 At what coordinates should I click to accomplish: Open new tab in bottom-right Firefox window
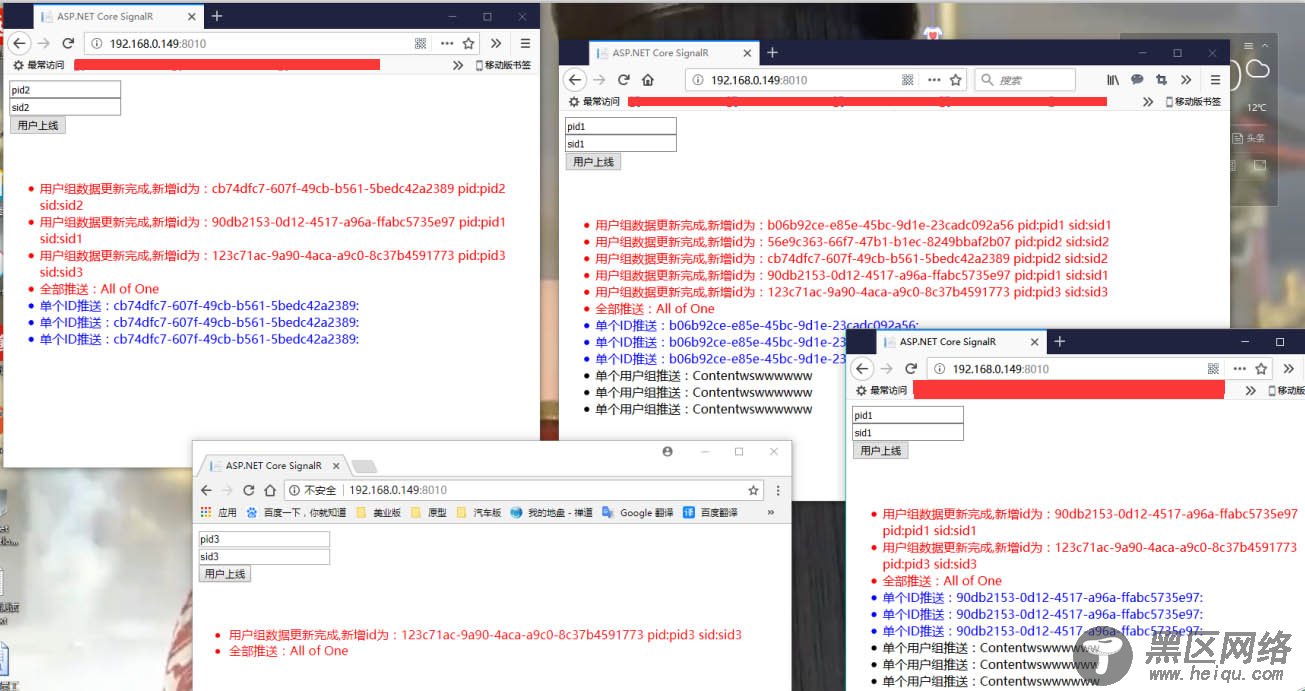pos(1060,342)
